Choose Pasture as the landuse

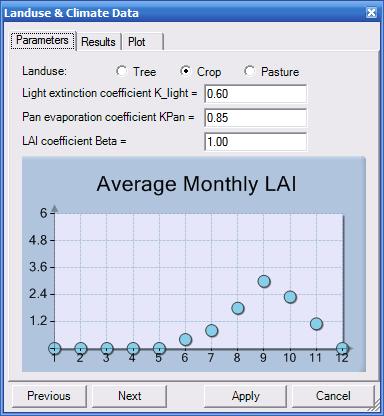[271, 71]
